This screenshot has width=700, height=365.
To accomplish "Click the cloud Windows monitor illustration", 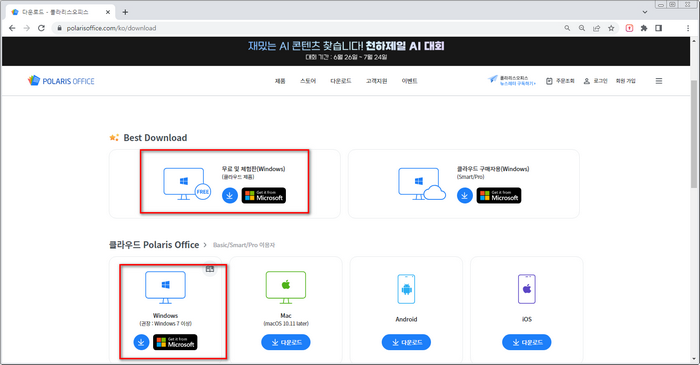I will pos(421,183).
